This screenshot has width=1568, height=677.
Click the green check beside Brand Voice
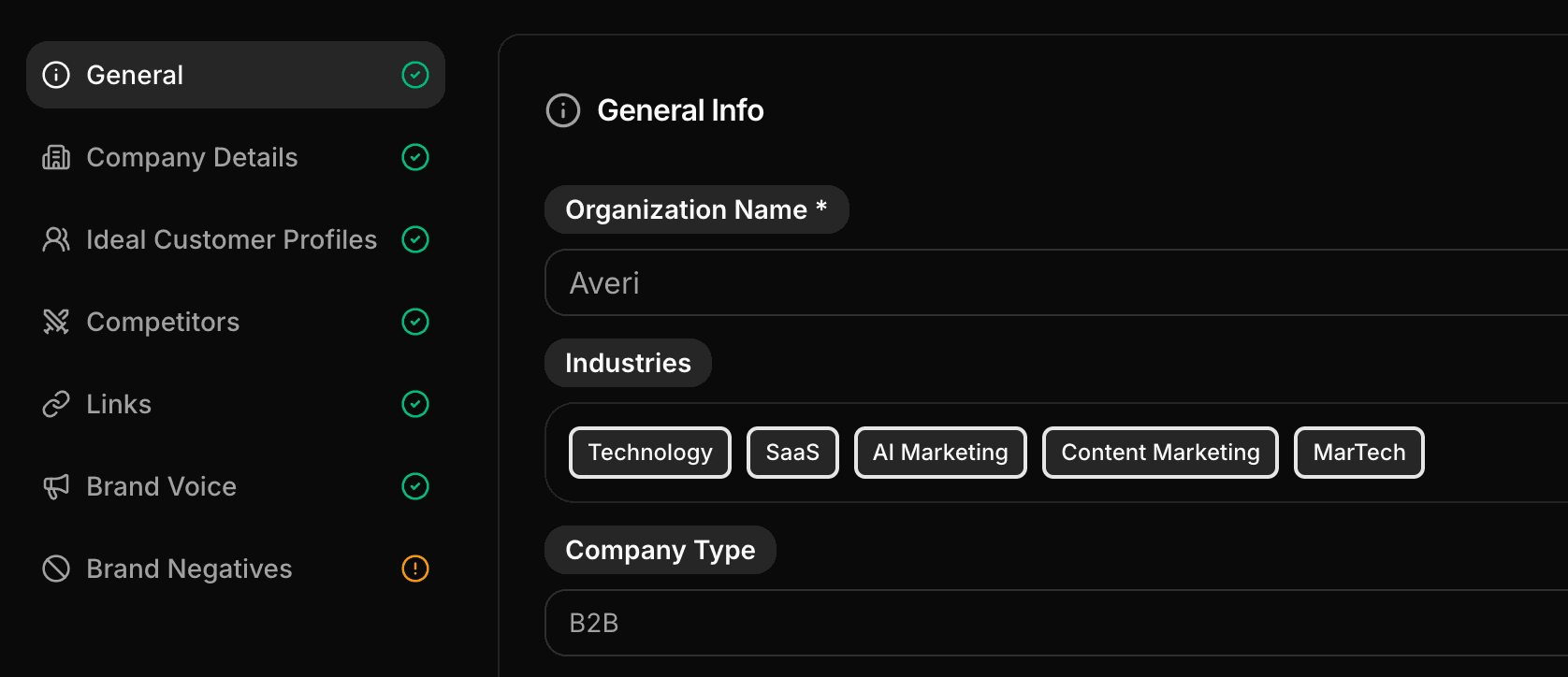click(x=415, y=486)
